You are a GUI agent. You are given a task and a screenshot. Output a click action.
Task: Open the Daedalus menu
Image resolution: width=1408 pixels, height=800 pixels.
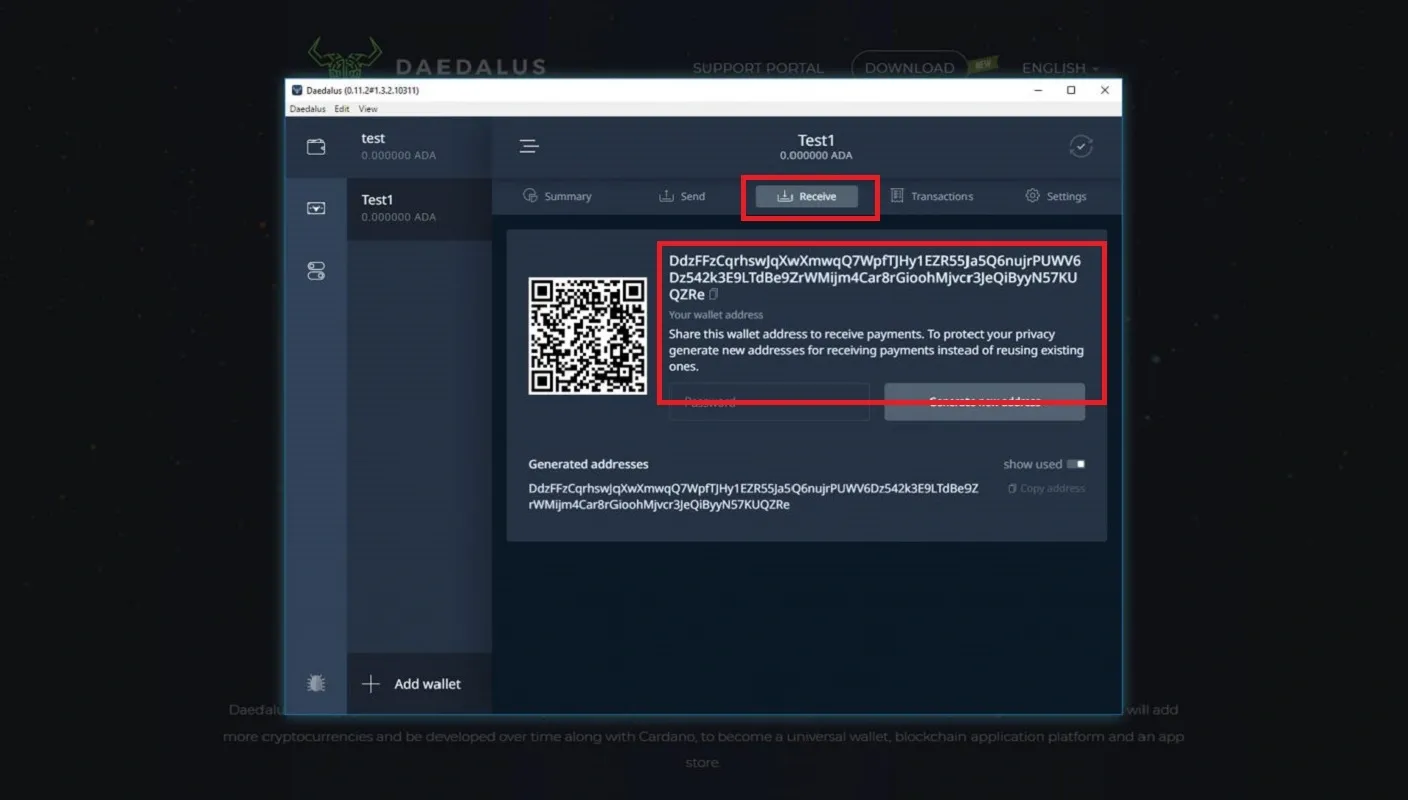[307, 109]
